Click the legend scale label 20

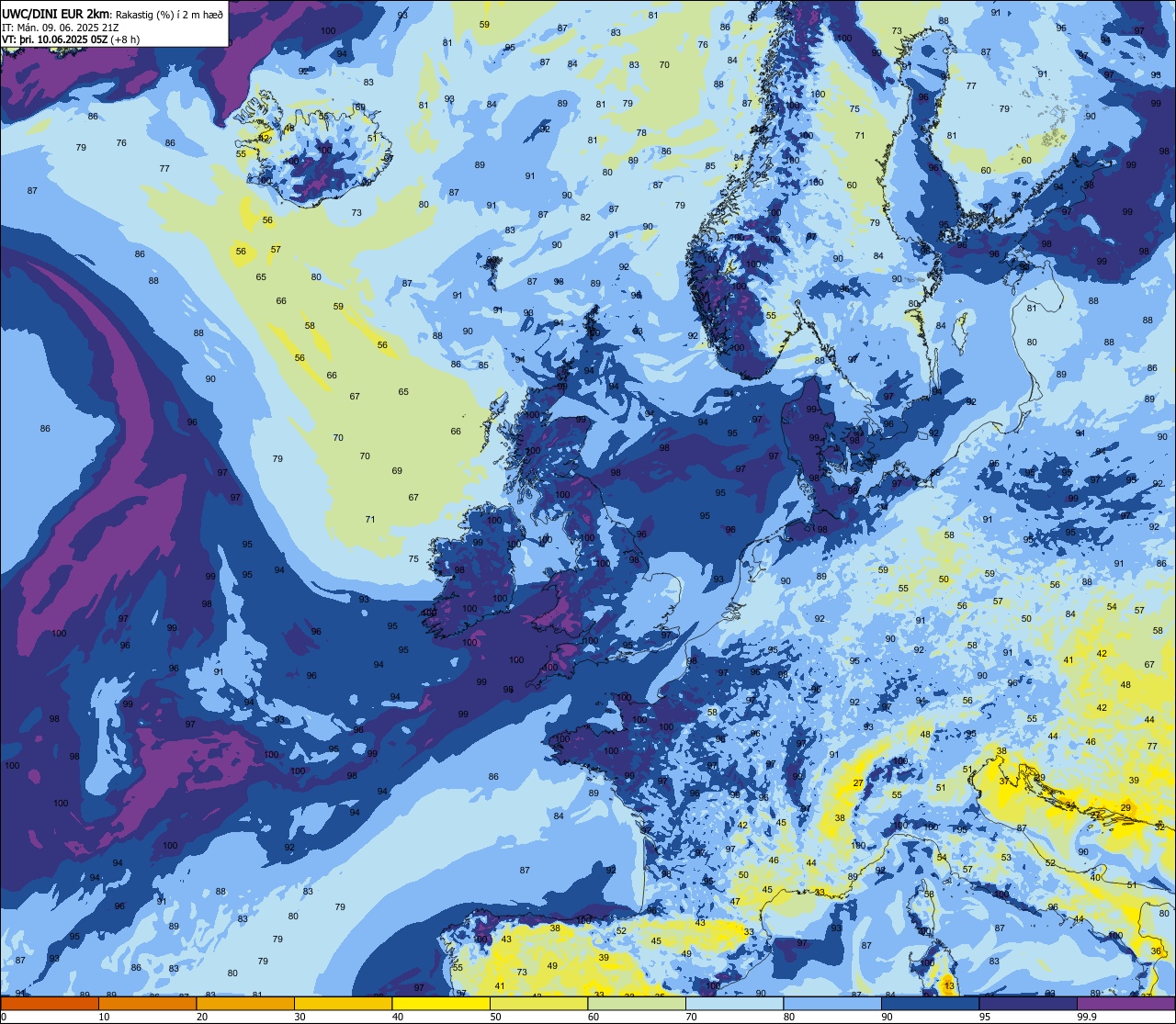coord(202,1017)
